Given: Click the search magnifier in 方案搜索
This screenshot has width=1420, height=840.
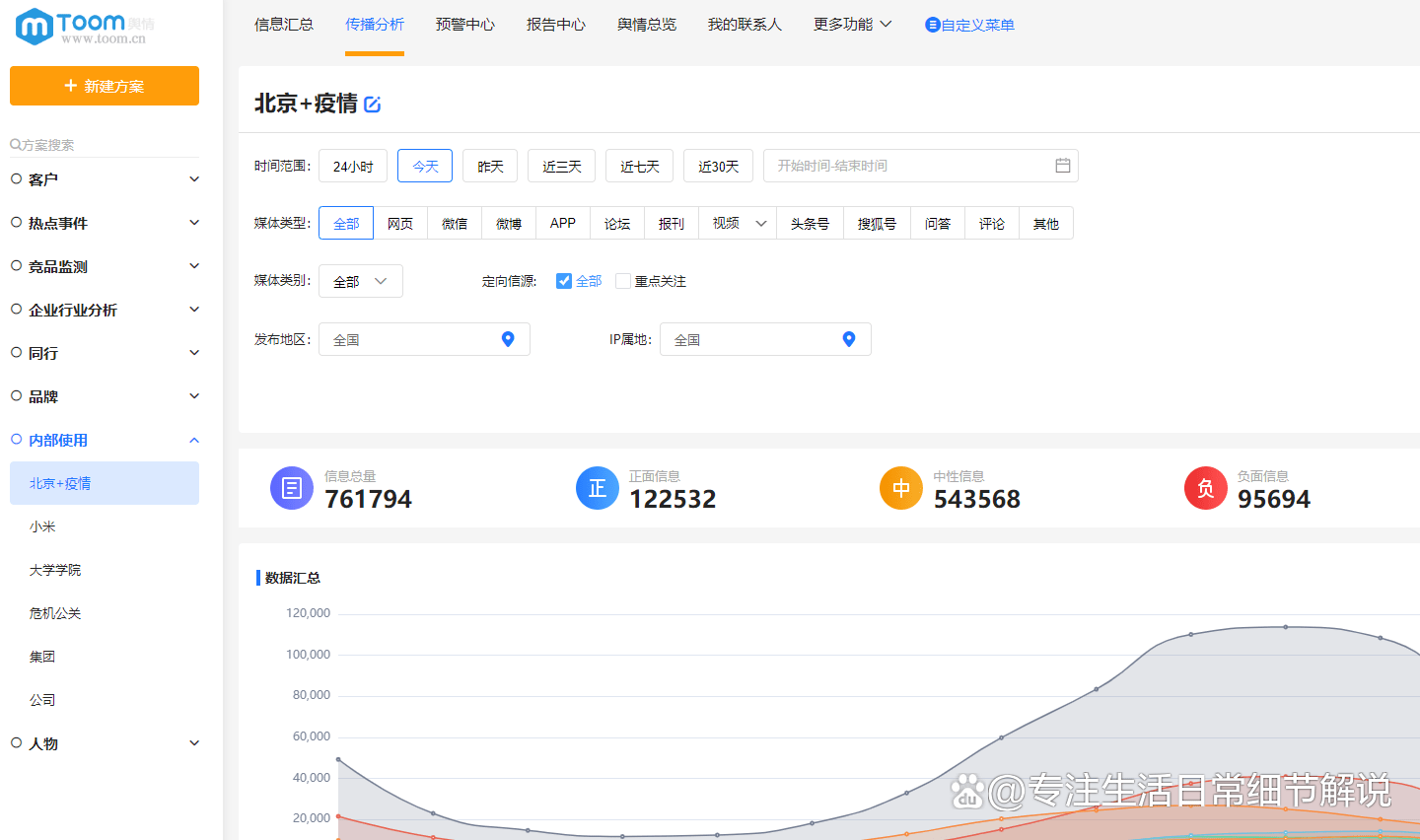Looking at the screenshot, I should [16, 145].
